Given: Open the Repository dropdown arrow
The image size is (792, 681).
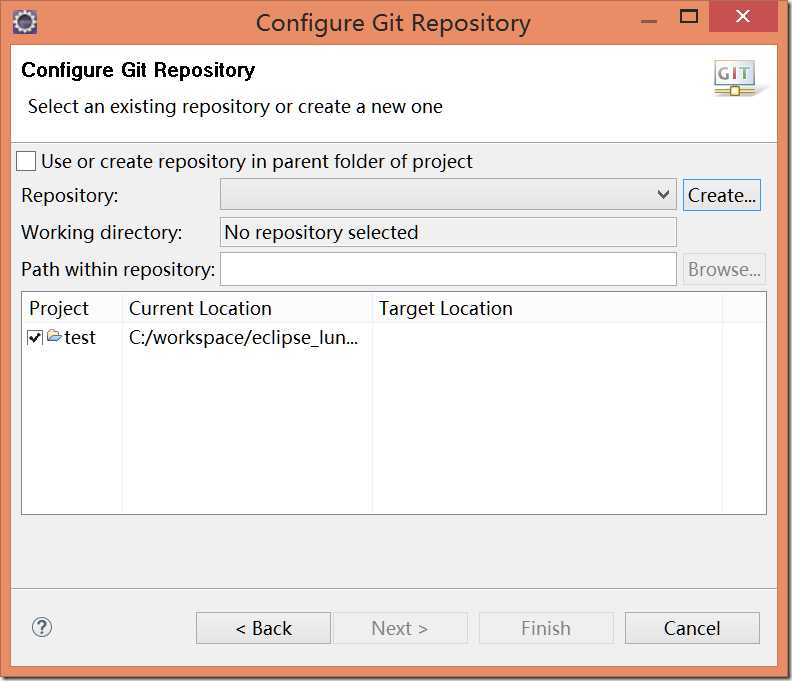Looking at the screenshot, I should point(664,195).
